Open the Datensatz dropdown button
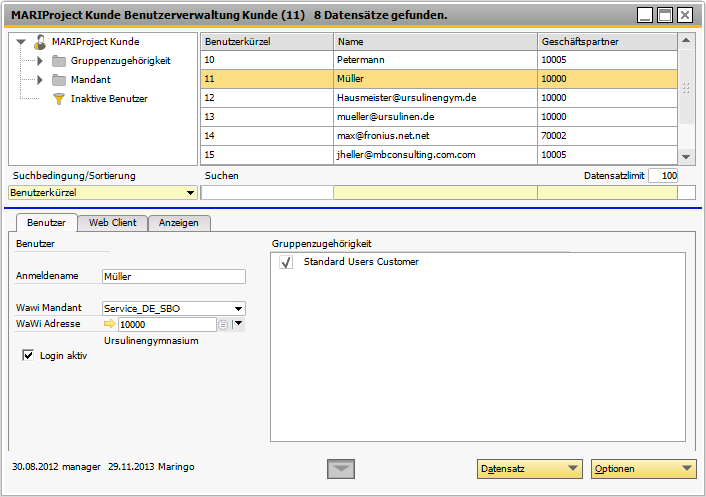The image size is (706, 497). click(530, 469)
